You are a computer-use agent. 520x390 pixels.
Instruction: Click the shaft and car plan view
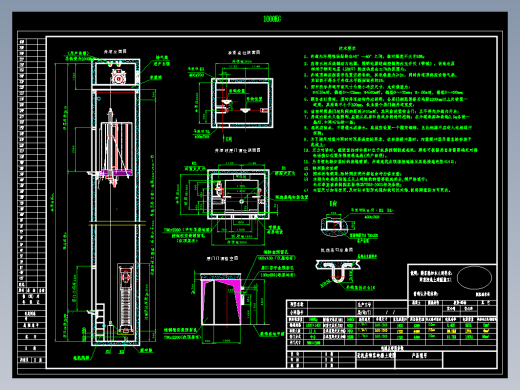point(238,194)
